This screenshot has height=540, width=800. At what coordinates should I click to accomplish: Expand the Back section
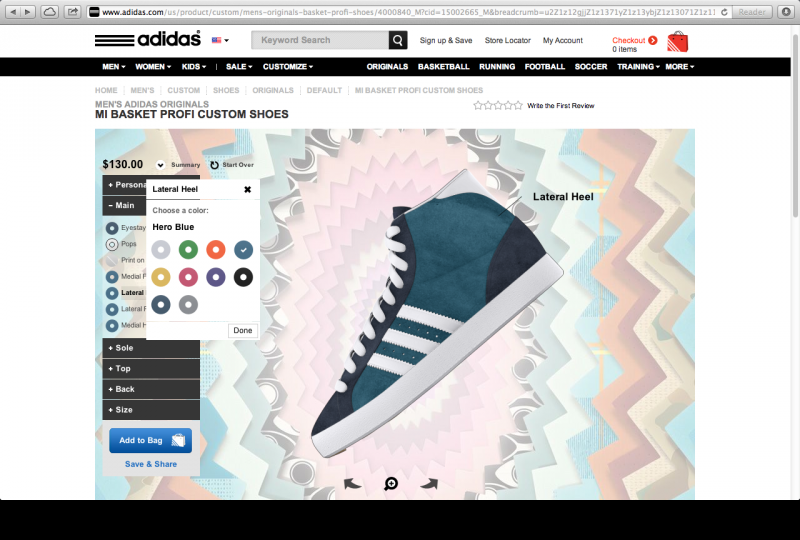tap(151, 389)
